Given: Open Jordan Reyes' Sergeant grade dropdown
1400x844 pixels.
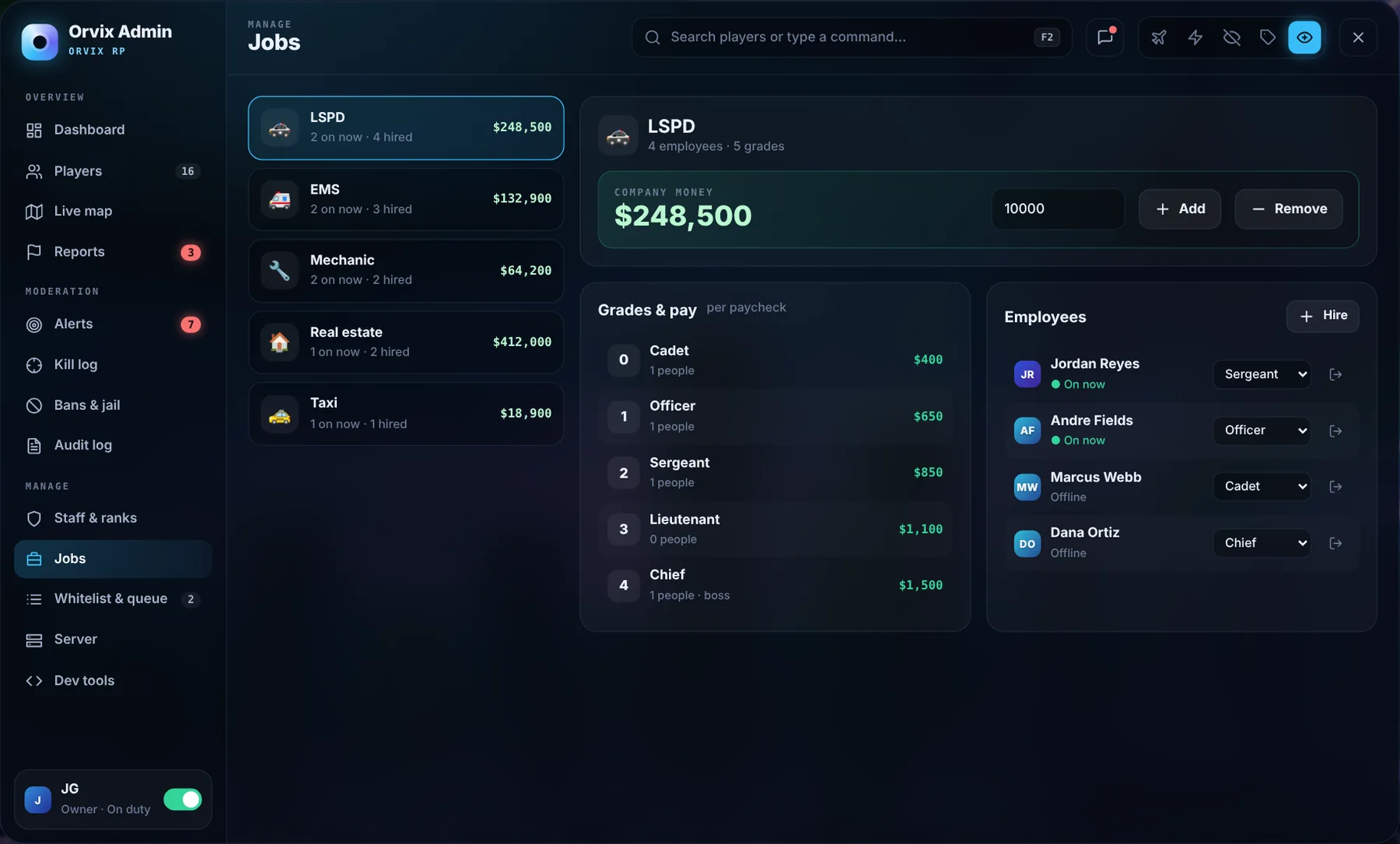Looking at the screenshot, I should [1262, 374].
